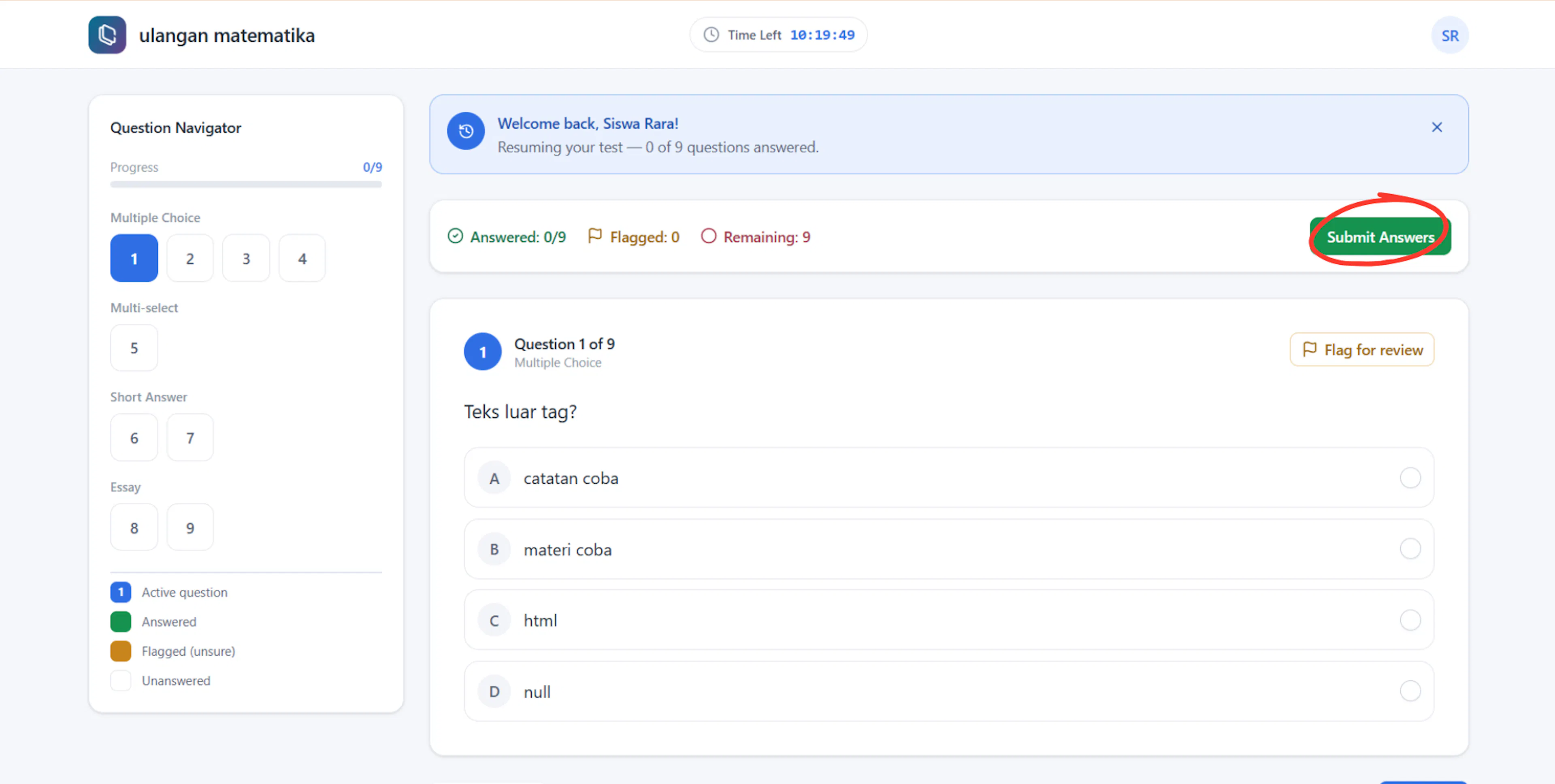This screenshot has width=1555, height=784.
Task: Navigate to essay question 9
Action: click(x=190, y=528)
